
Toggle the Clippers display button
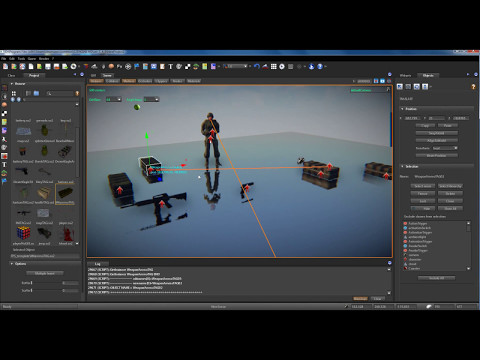click(161, 81)
